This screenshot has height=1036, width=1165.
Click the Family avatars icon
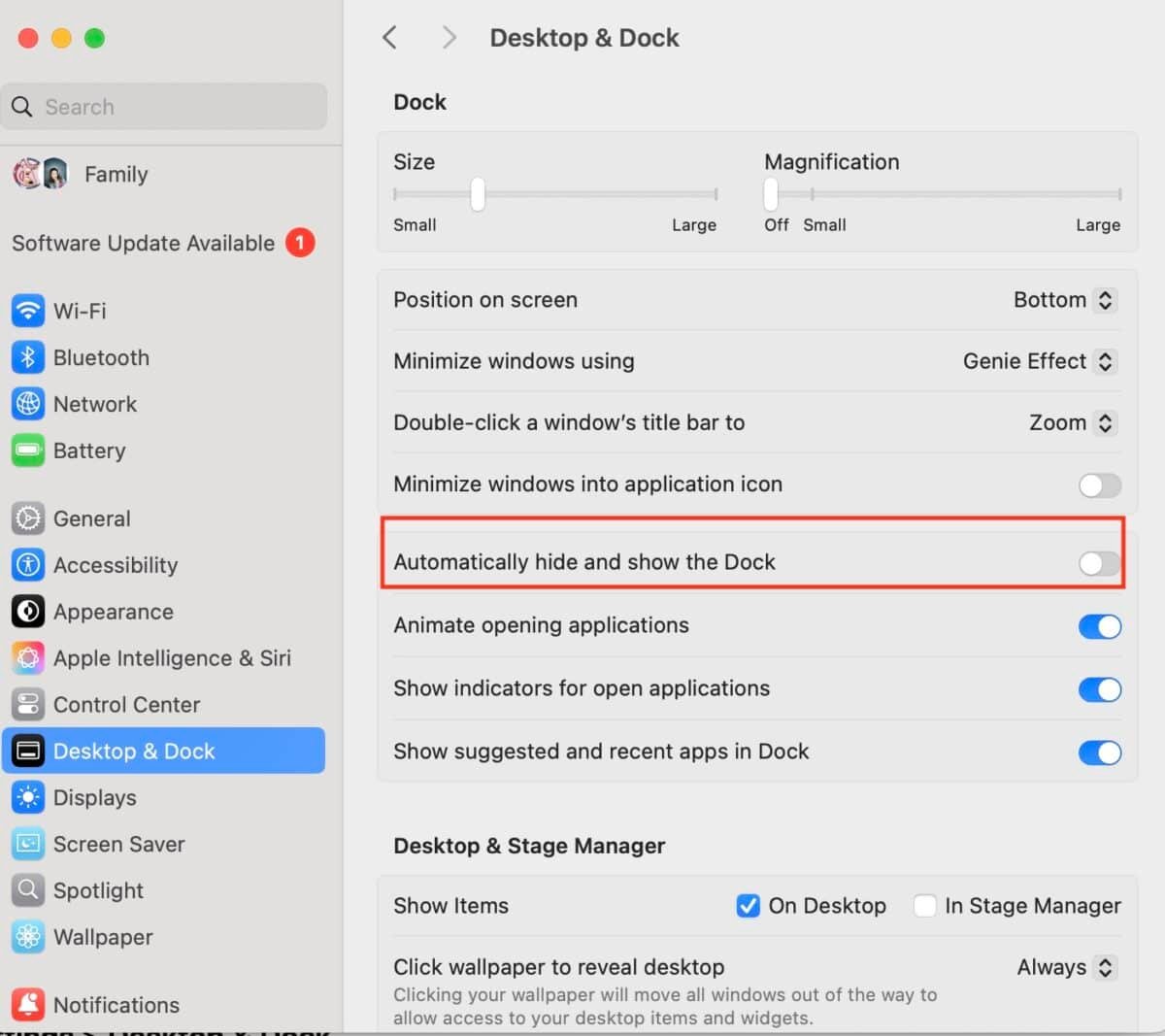tap(40, 174)
